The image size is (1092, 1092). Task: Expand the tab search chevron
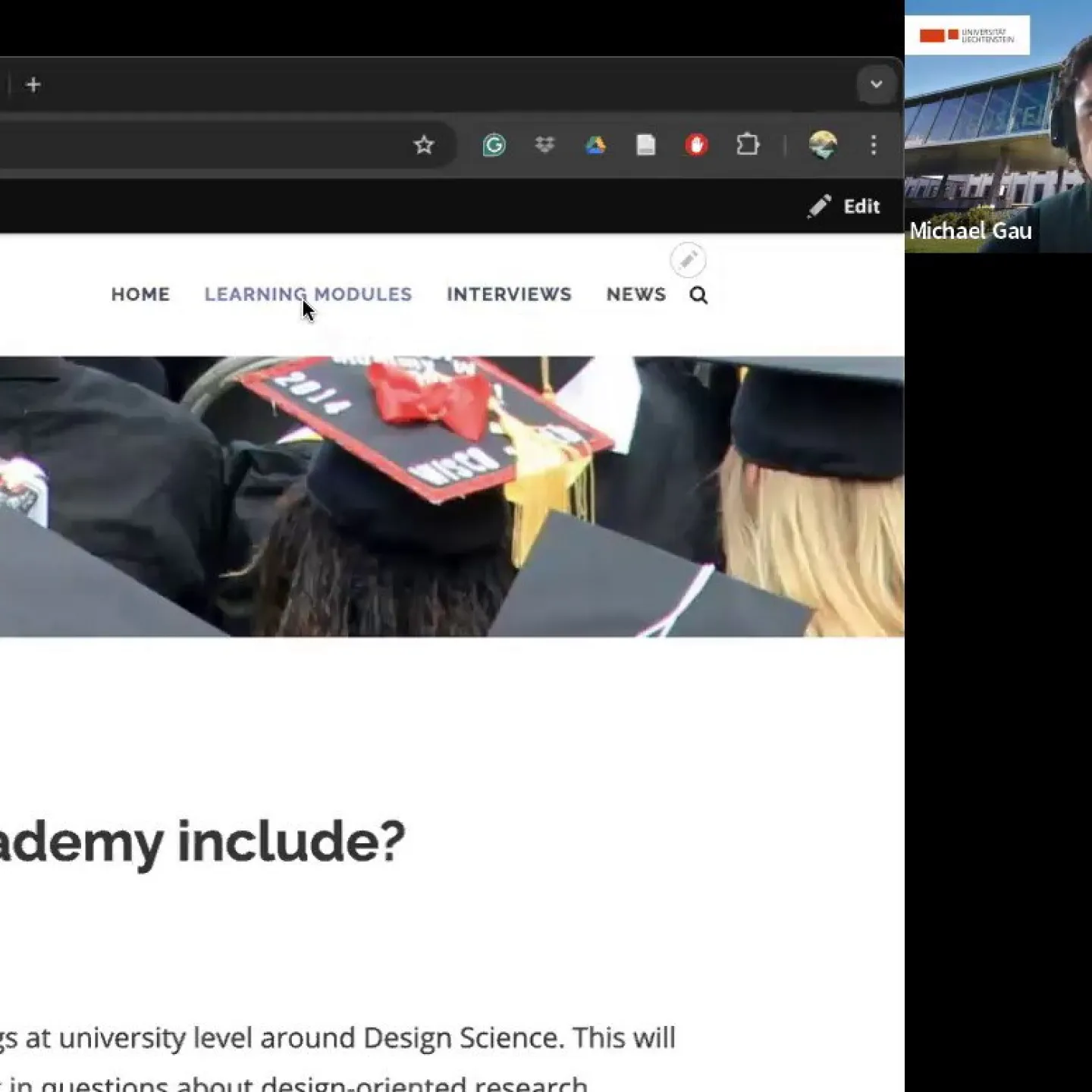877,85
